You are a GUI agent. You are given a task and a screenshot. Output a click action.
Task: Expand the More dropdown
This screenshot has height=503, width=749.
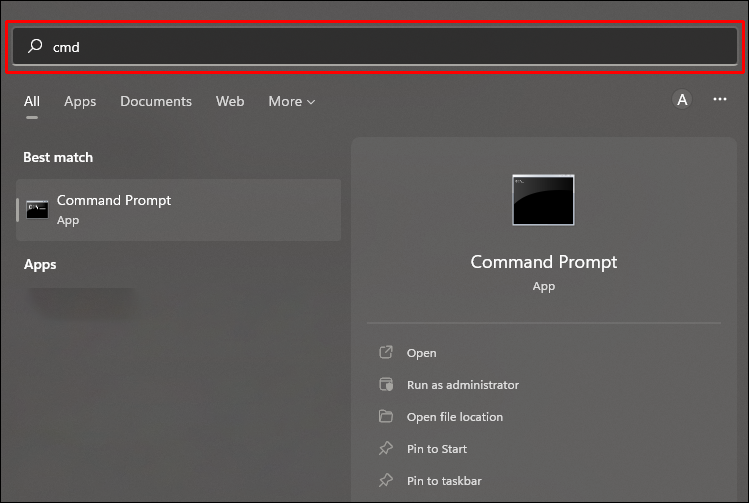pyautogui.click(x=291, y=101)
